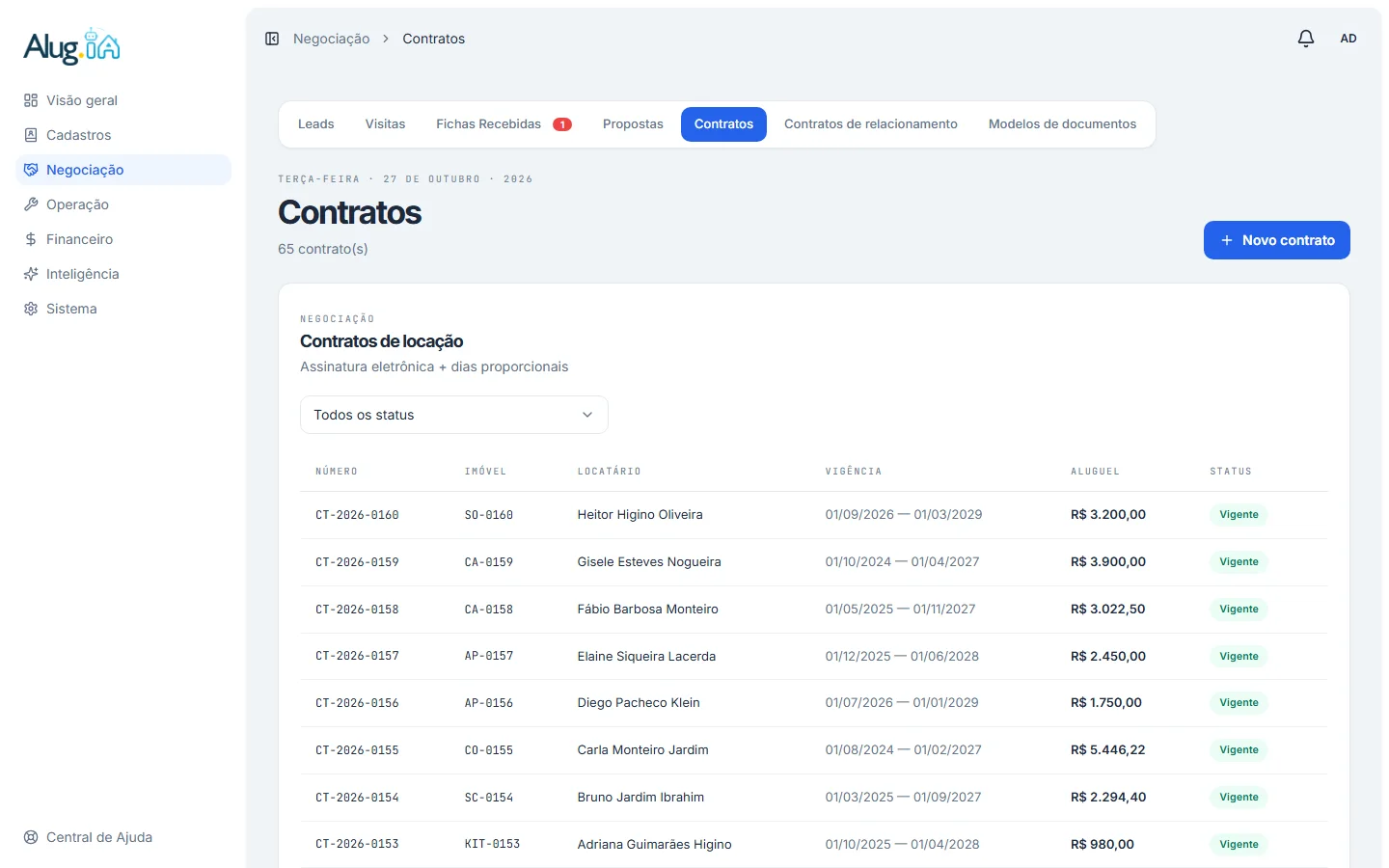Screen dimensions: 1389x868
Task: Click Vigente status for Bruno Jardim Ibrahim
Action: pos(1239,798)
